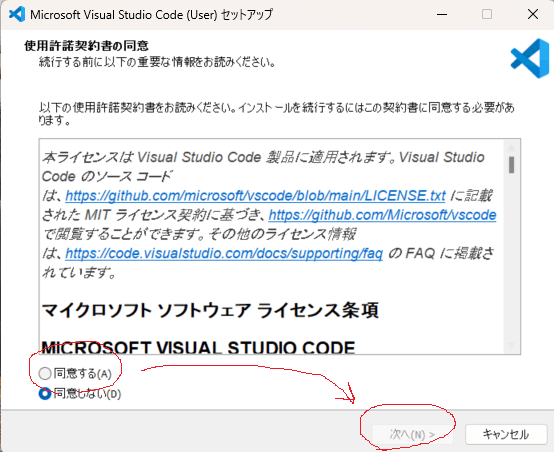Click the large VS Code logo at top right
The image size is (554, 452).
coord(530,58)
